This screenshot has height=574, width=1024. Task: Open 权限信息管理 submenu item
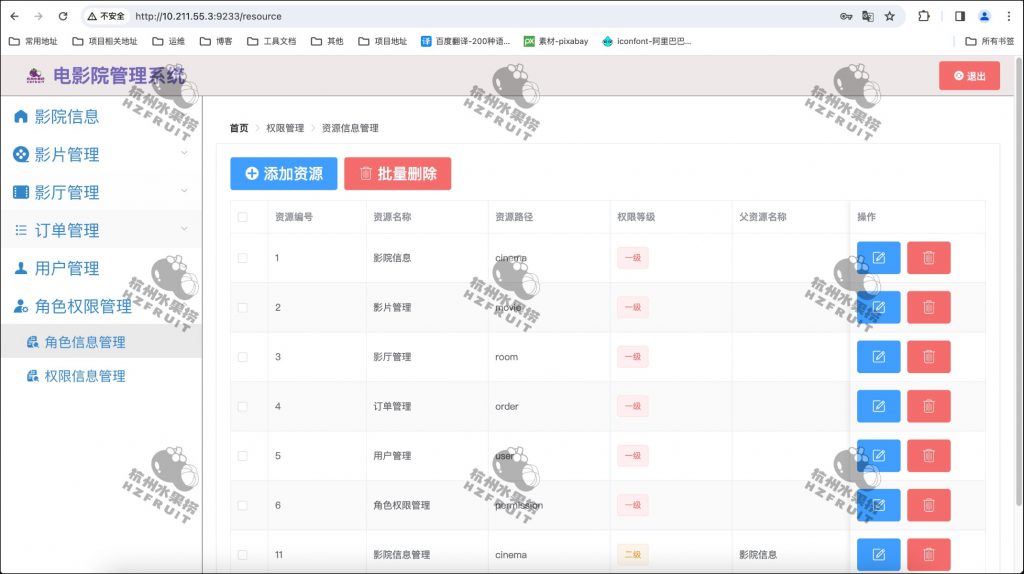[x=101, y=376]
